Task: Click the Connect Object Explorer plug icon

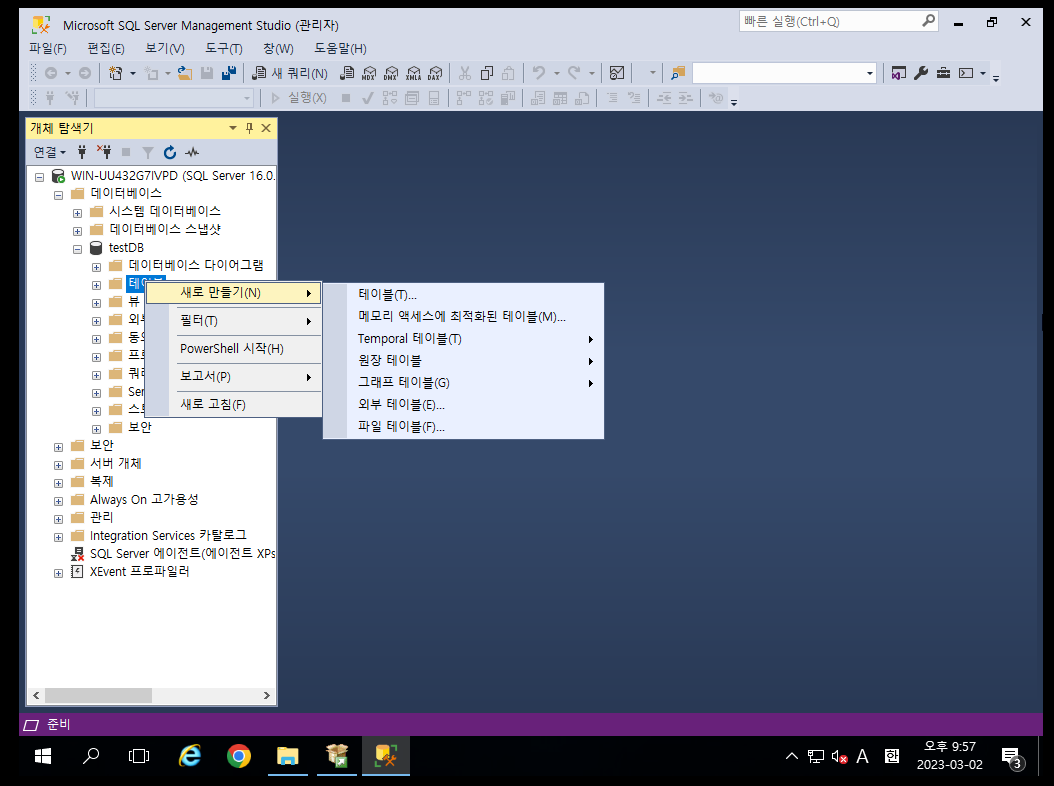Action: (82, 153)
